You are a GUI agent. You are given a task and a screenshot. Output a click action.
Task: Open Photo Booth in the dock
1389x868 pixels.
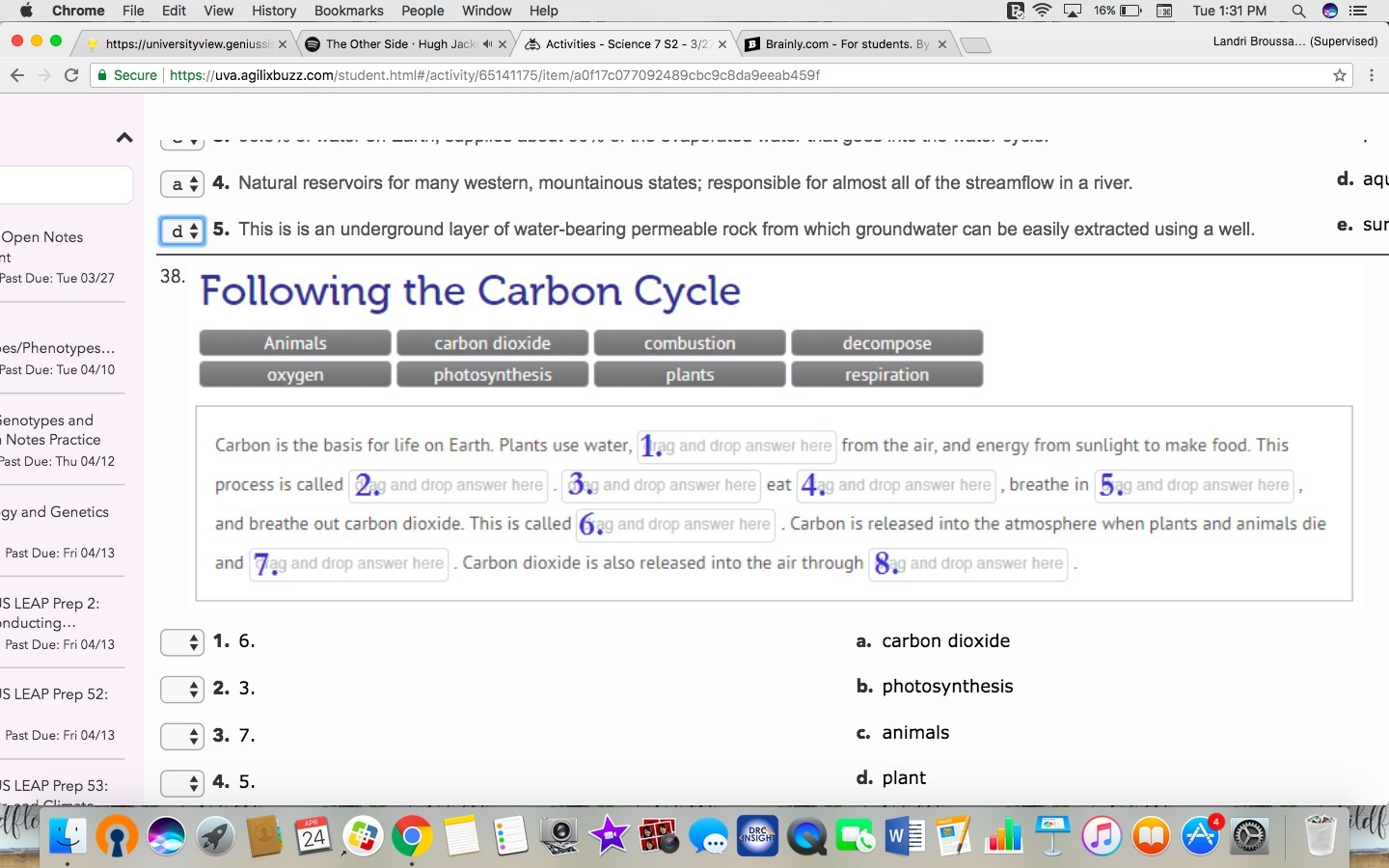coord(659,835)
